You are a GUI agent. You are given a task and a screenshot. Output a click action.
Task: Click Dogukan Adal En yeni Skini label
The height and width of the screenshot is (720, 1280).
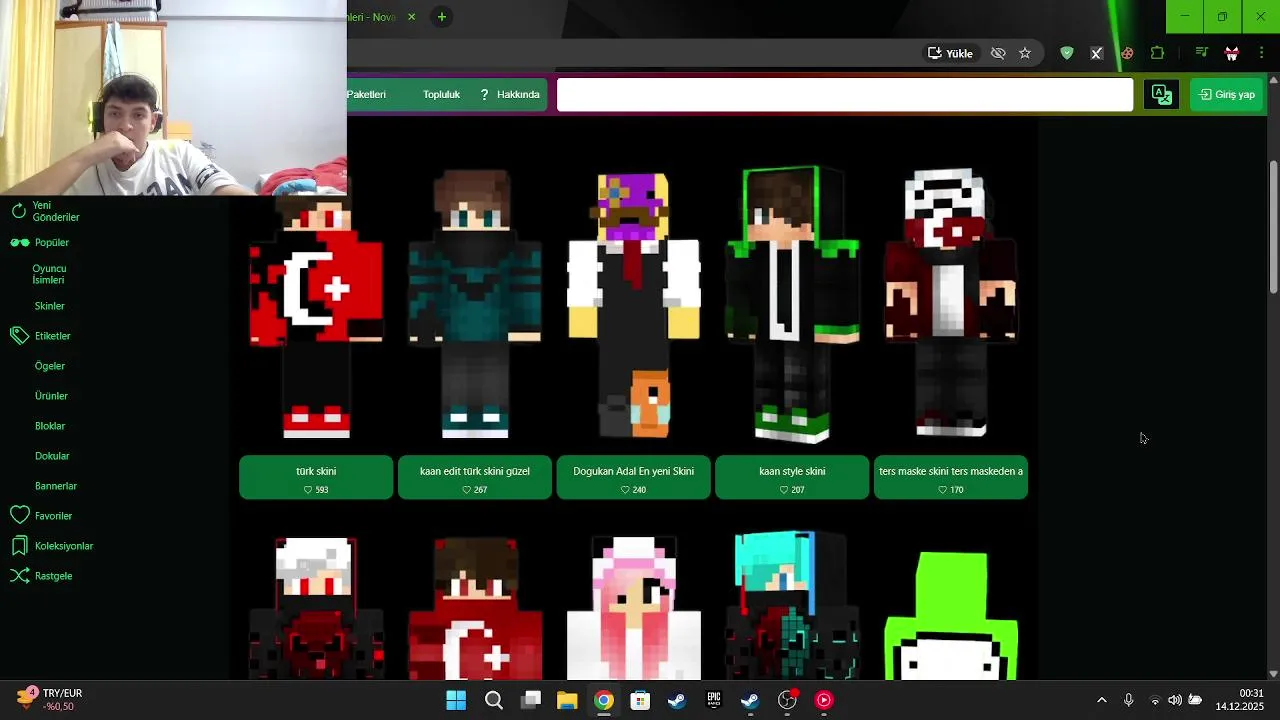pyautogui.click(x=634, y=477)
